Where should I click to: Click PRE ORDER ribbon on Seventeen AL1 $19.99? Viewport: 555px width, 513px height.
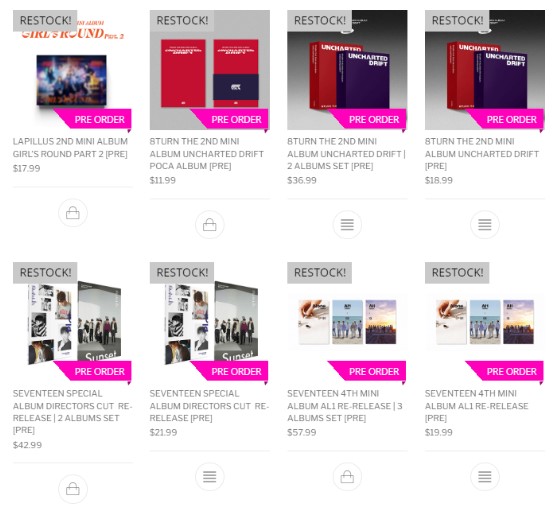(506, 371)
